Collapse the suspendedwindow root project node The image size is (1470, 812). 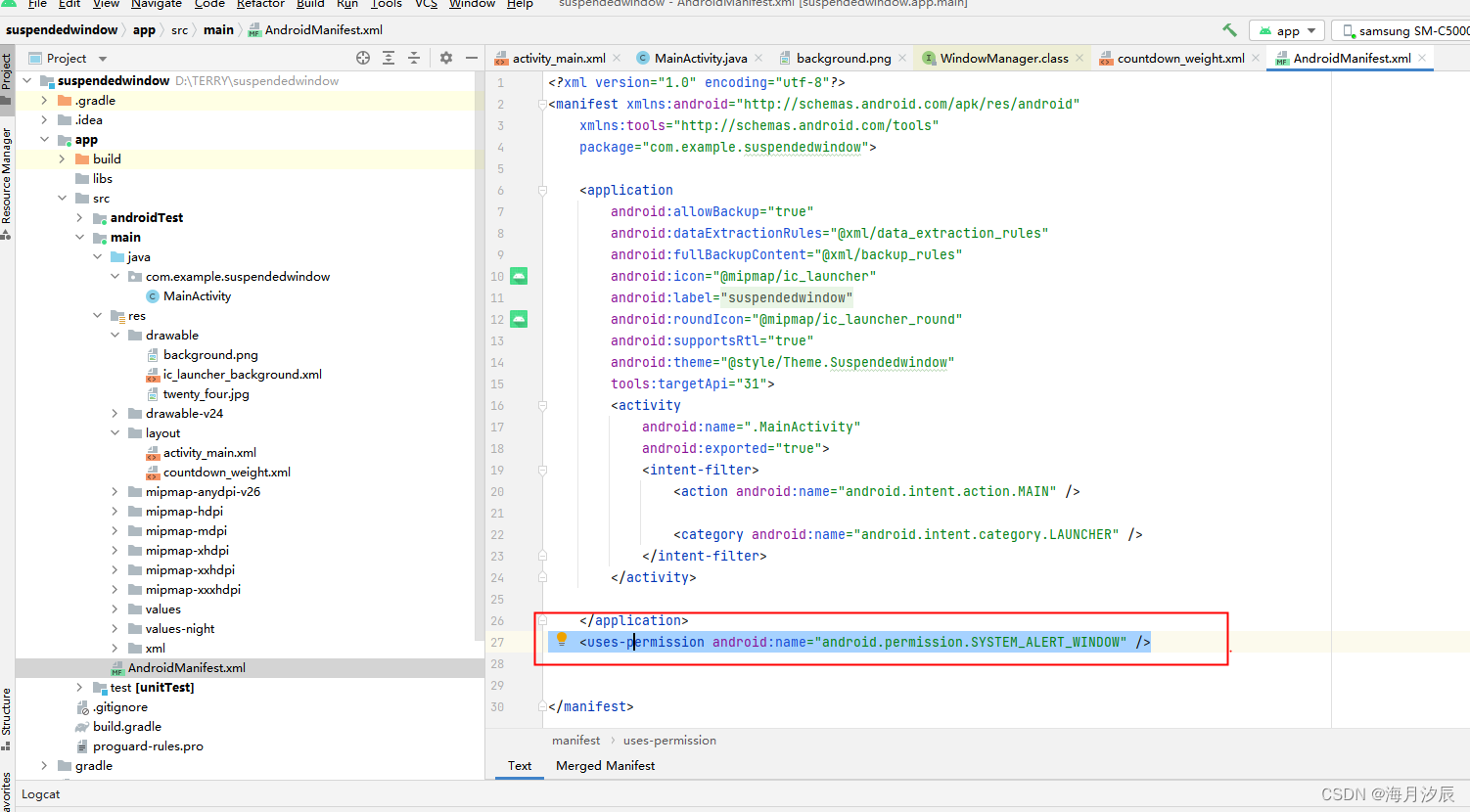coord(26,80)
